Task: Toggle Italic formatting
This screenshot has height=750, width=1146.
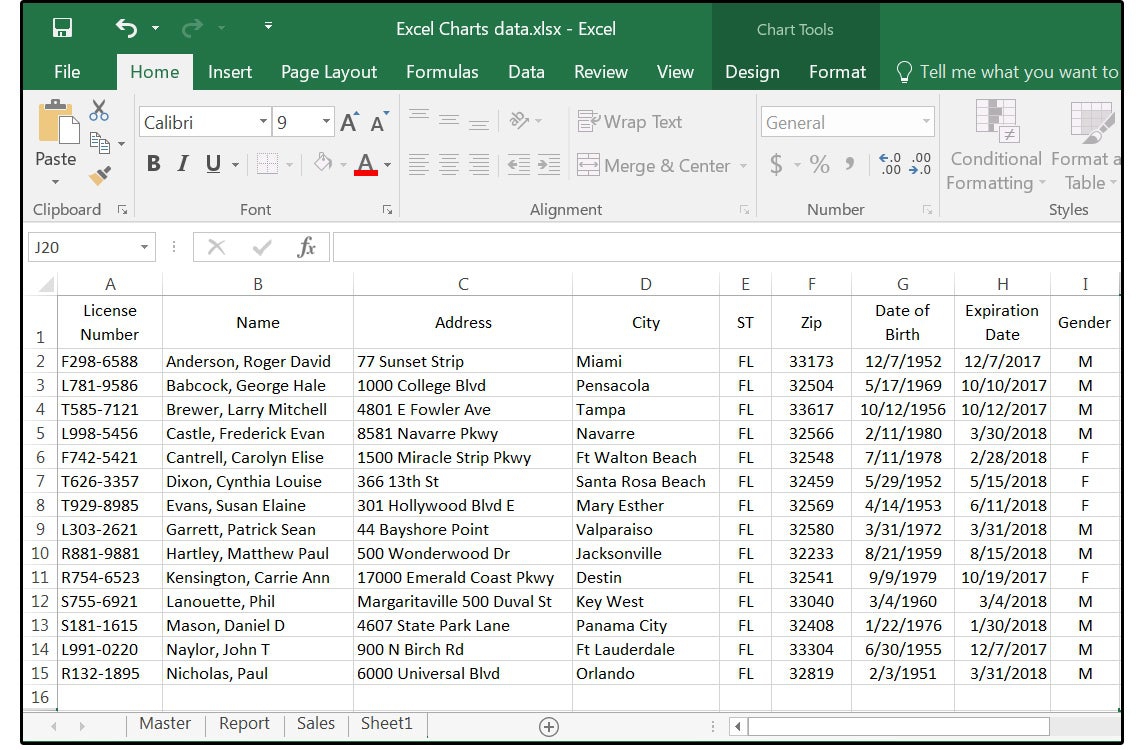Action: pyautogui.click(x=182, y=165)
